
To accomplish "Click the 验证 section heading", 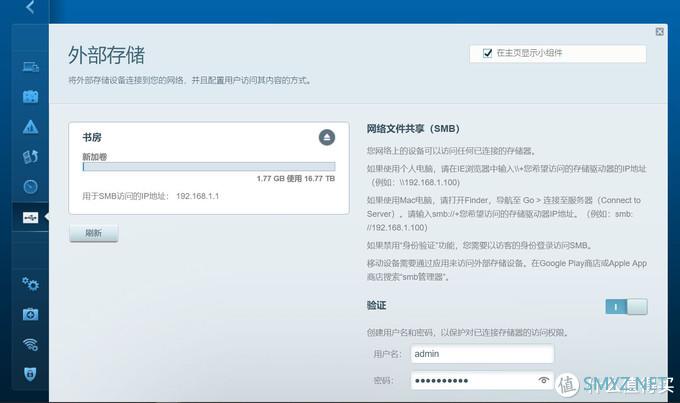I will click(376, 305).
